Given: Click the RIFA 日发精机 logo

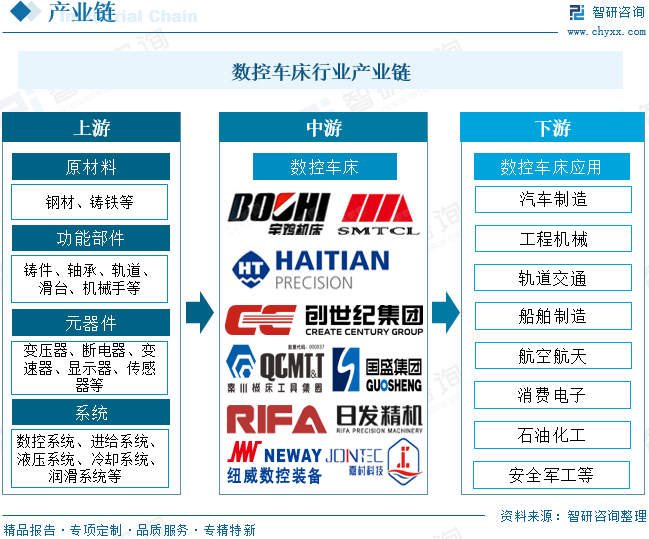Looking at the screenshot, I should point(324,419).
